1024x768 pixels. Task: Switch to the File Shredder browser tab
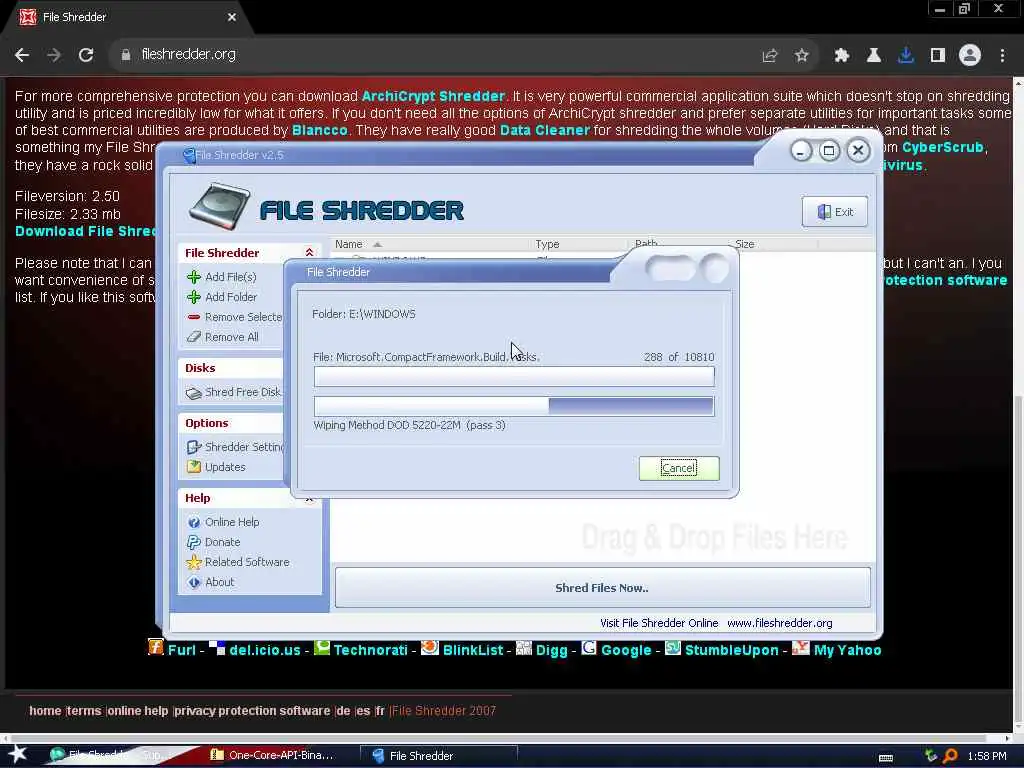124,17
